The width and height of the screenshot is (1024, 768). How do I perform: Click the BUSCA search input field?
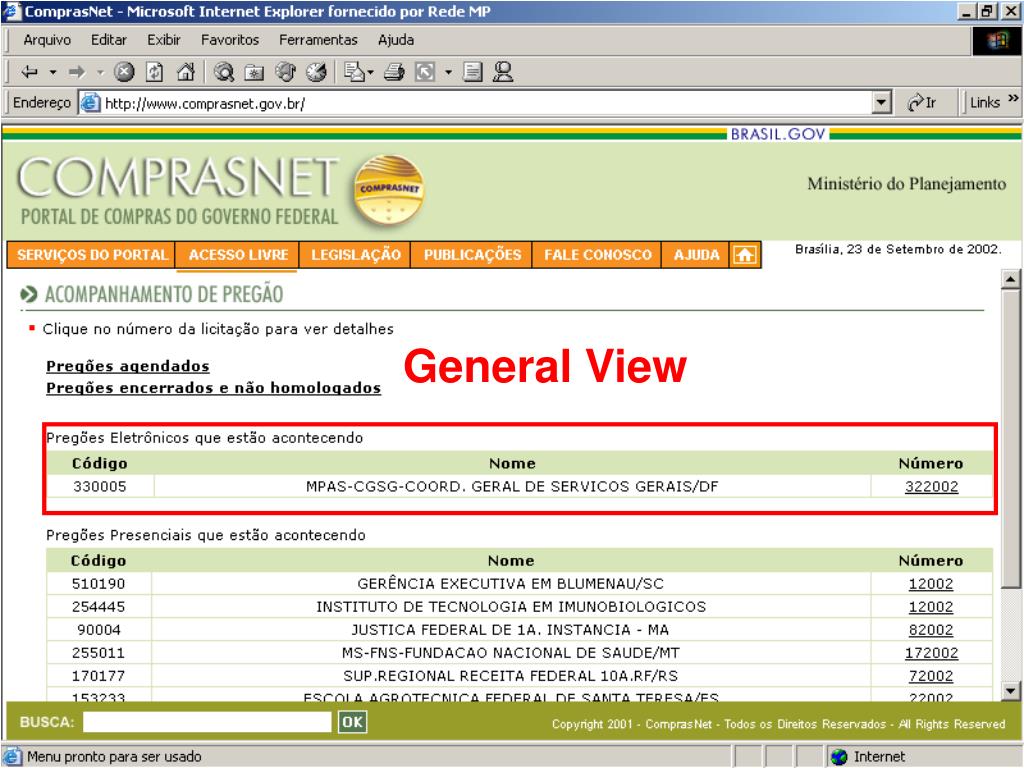207,722
